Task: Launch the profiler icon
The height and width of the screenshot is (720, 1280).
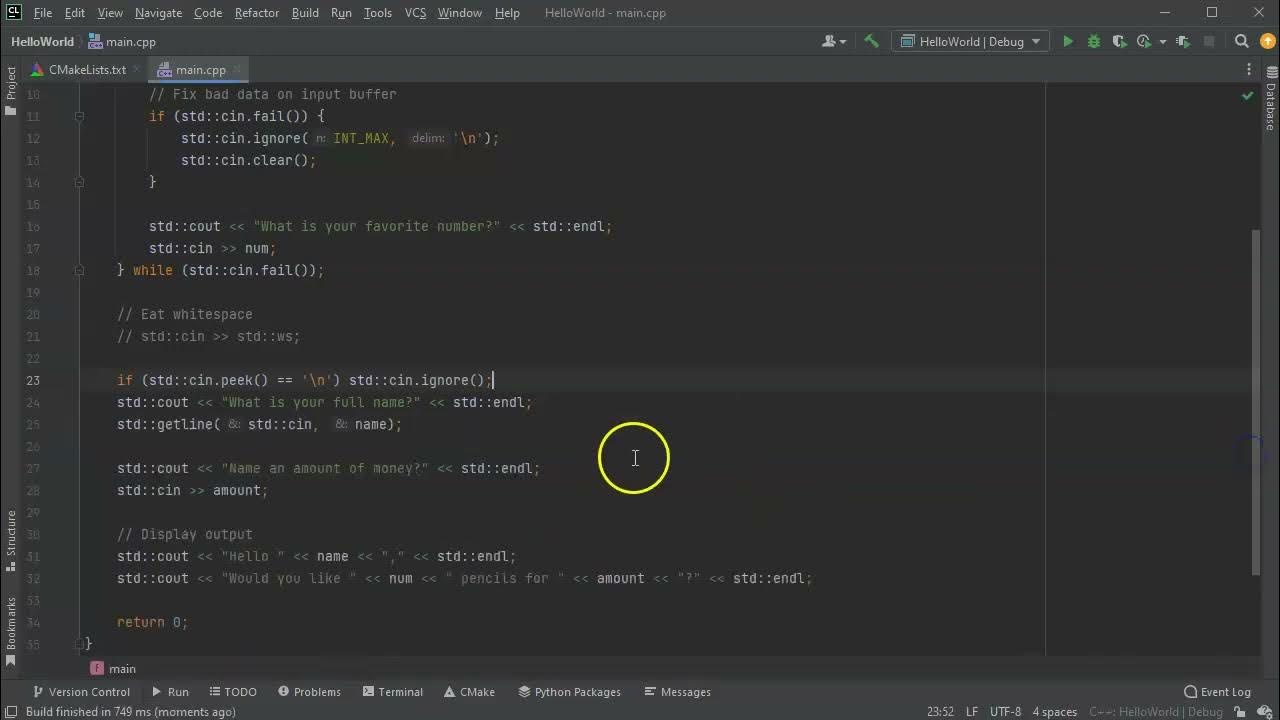Action: (x=1144, y=42)
